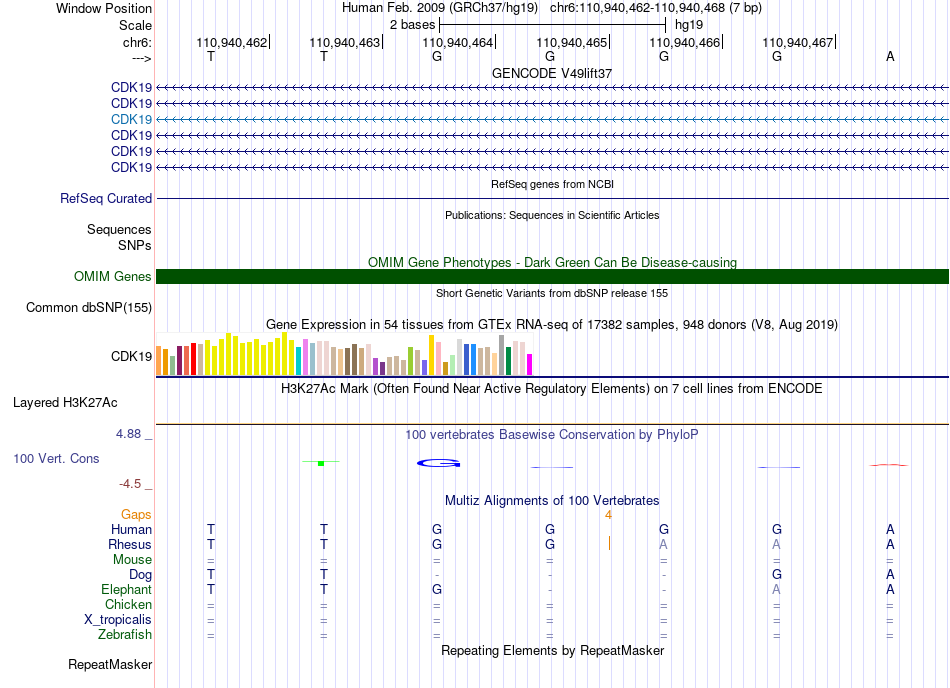The height and width of the screenshot is (688, 950).
Task: Open the 'Repeating Elements by RepeatMasker' title
Action: point(552,650)
